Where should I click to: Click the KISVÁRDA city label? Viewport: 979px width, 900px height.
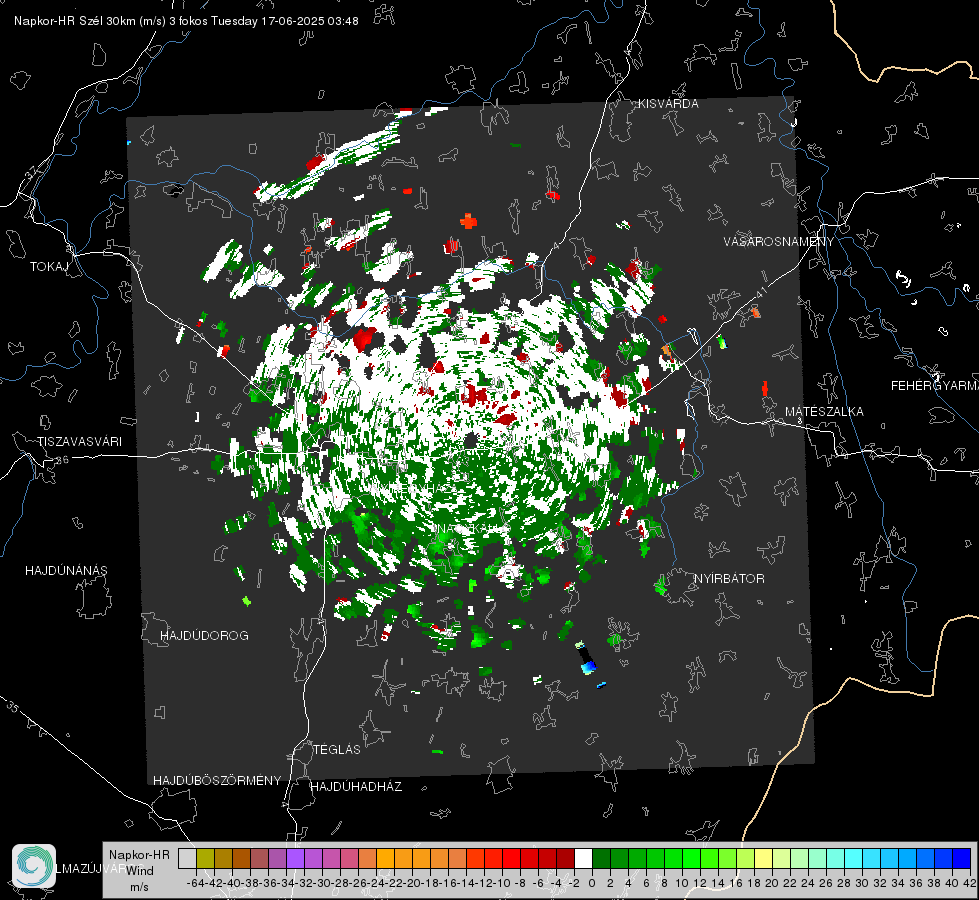[x=668, y=104]
